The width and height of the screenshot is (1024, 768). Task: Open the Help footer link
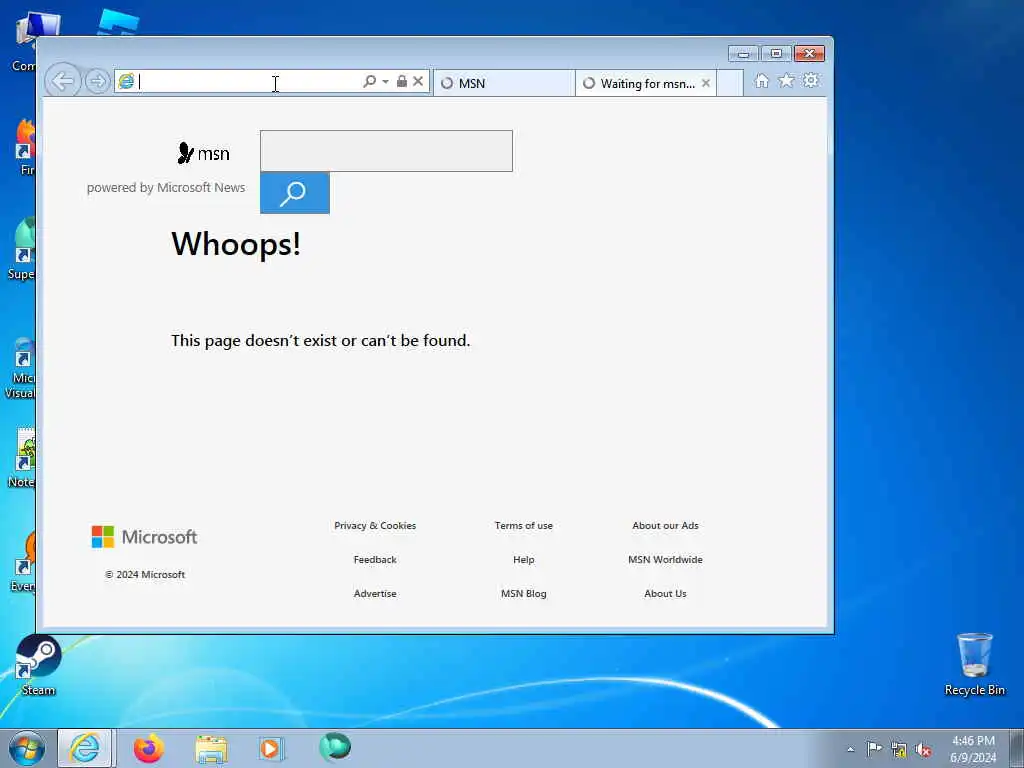(x=524, y=560)
